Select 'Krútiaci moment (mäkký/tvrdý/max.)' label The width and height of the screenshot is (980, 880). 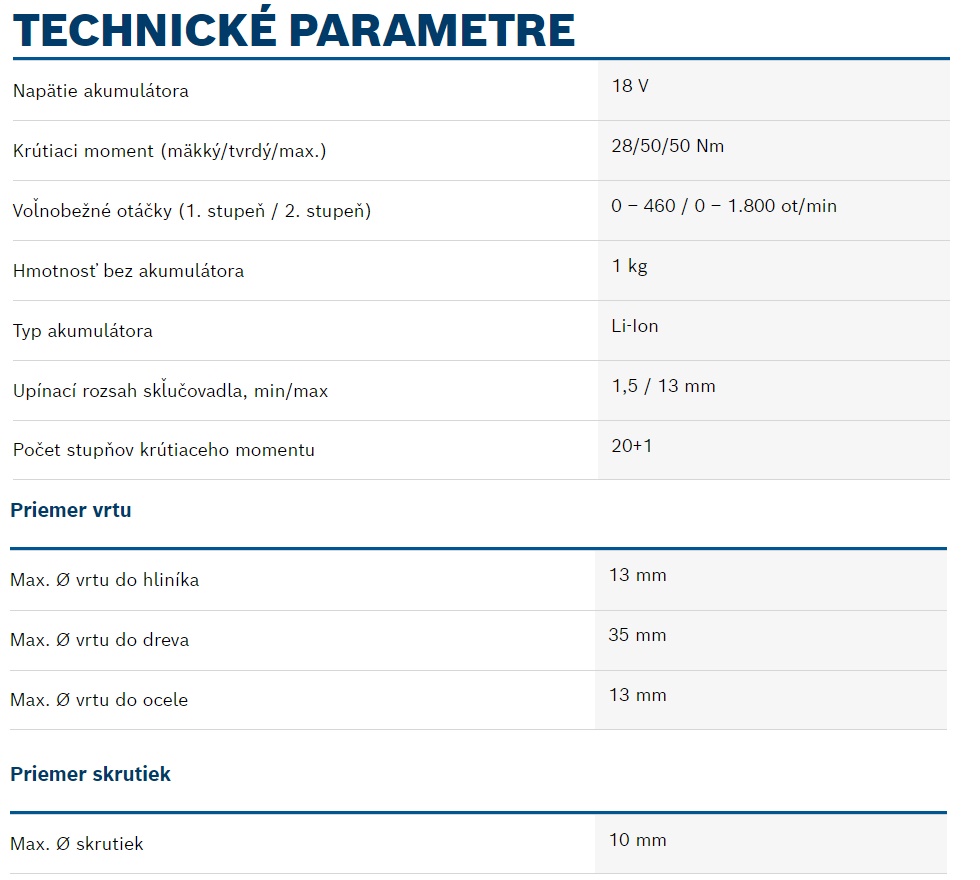click(169, 151)
